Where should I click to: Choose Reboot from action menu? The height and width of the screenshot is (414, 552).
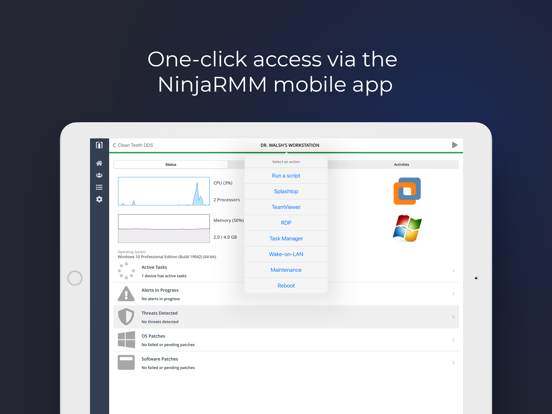pos(286,286)
